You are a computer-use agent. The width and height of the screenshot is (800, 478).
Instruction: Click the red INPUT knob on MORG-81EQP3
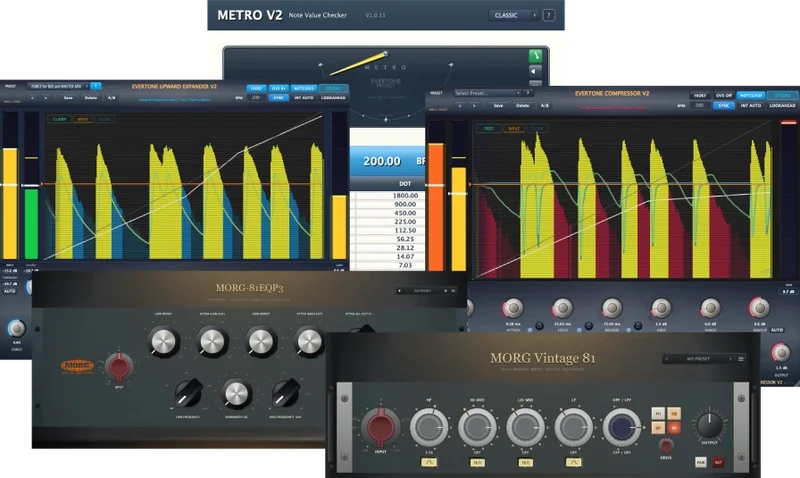click(x=119, y=366)
